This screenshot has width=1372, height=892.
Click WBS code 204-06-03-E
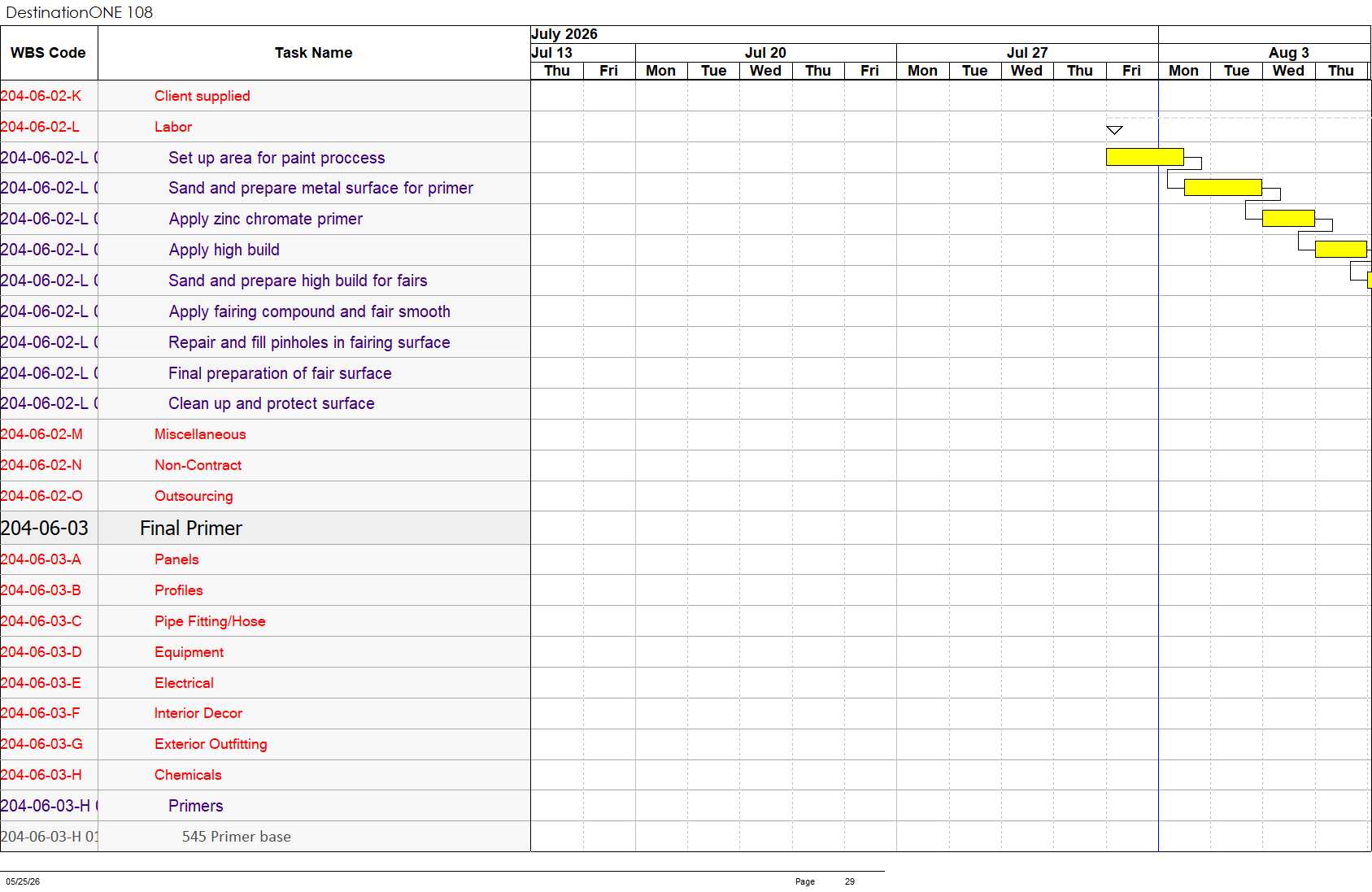[41, 683]
